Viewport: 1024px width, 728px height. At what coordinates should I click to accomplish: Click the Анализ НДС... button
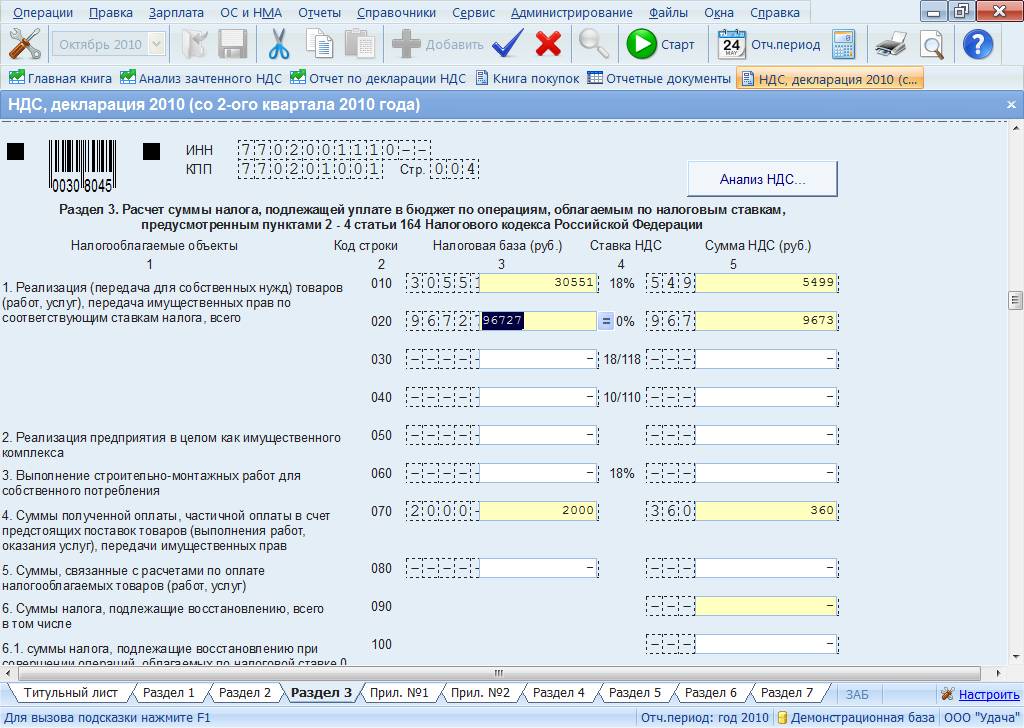(762, 179)
